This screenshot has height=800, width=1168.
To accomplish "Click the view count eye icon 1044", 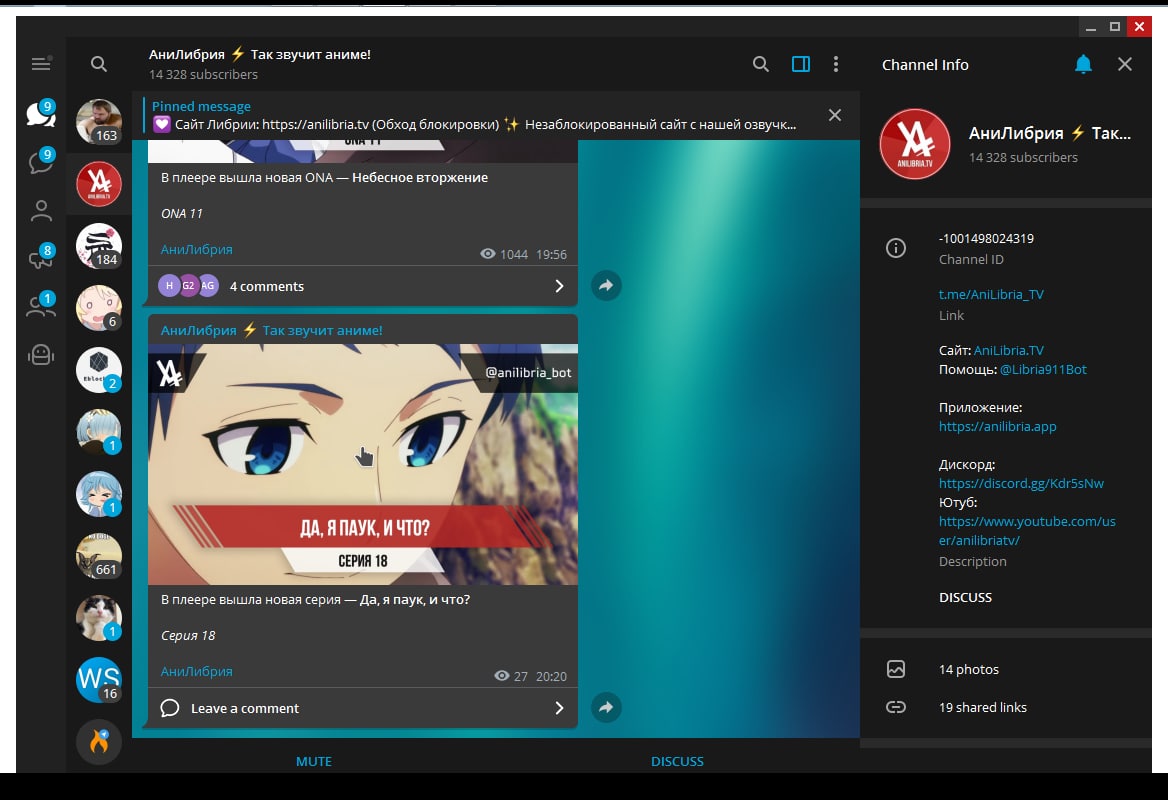I will pos(488,254).
